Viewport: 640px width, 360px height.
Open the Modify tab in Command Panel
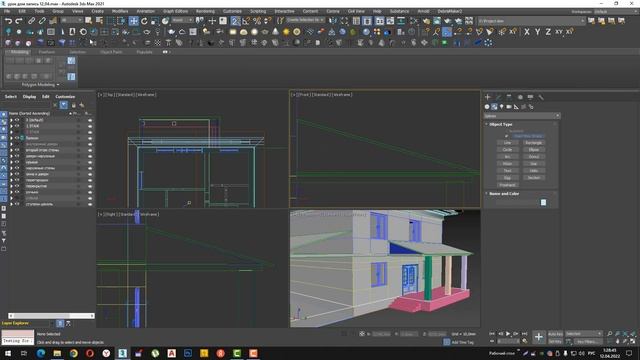pyautogui.click(x=498, y=97)
